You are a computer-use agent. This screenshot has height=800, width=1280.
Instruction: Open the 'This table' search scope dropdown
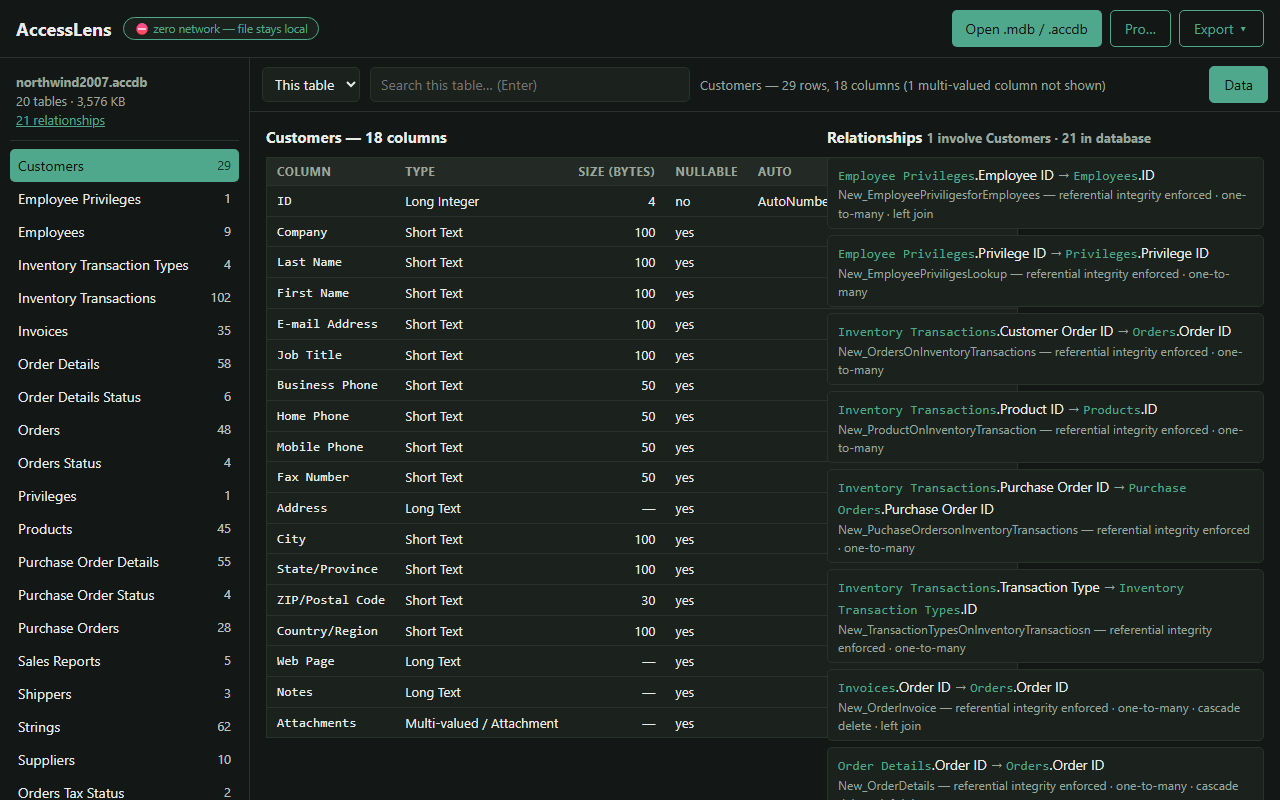311,85
